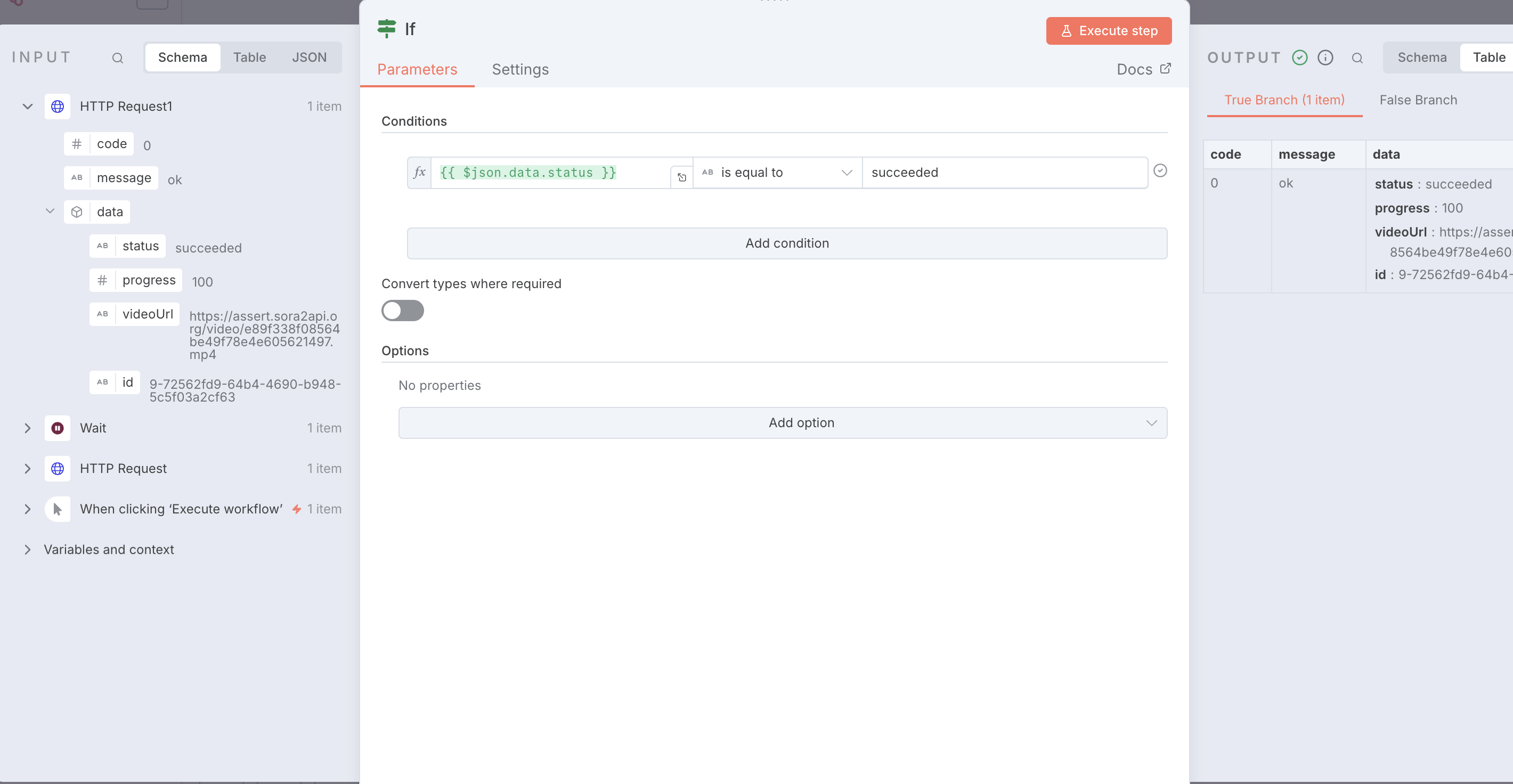Image resolution: width=1513 pixels, height=784 pixels.
Task: Click the string icon beside id
Action: click(x=102, y=382)
